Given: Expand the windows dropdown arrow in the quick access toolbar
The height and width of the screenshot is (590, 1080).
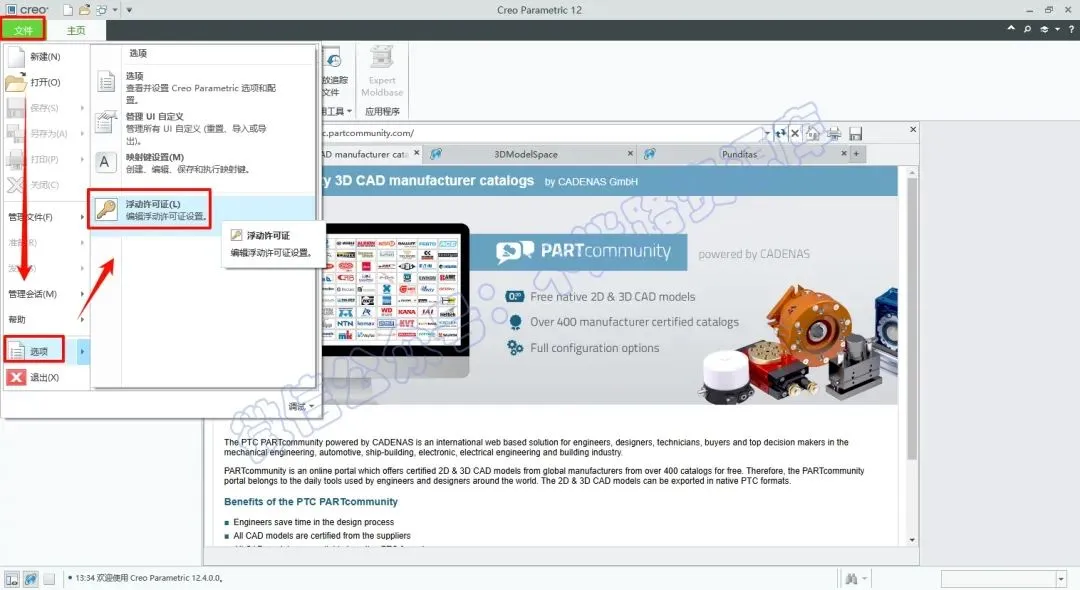Looking at the screenshot, I should [x=115, y=10].
